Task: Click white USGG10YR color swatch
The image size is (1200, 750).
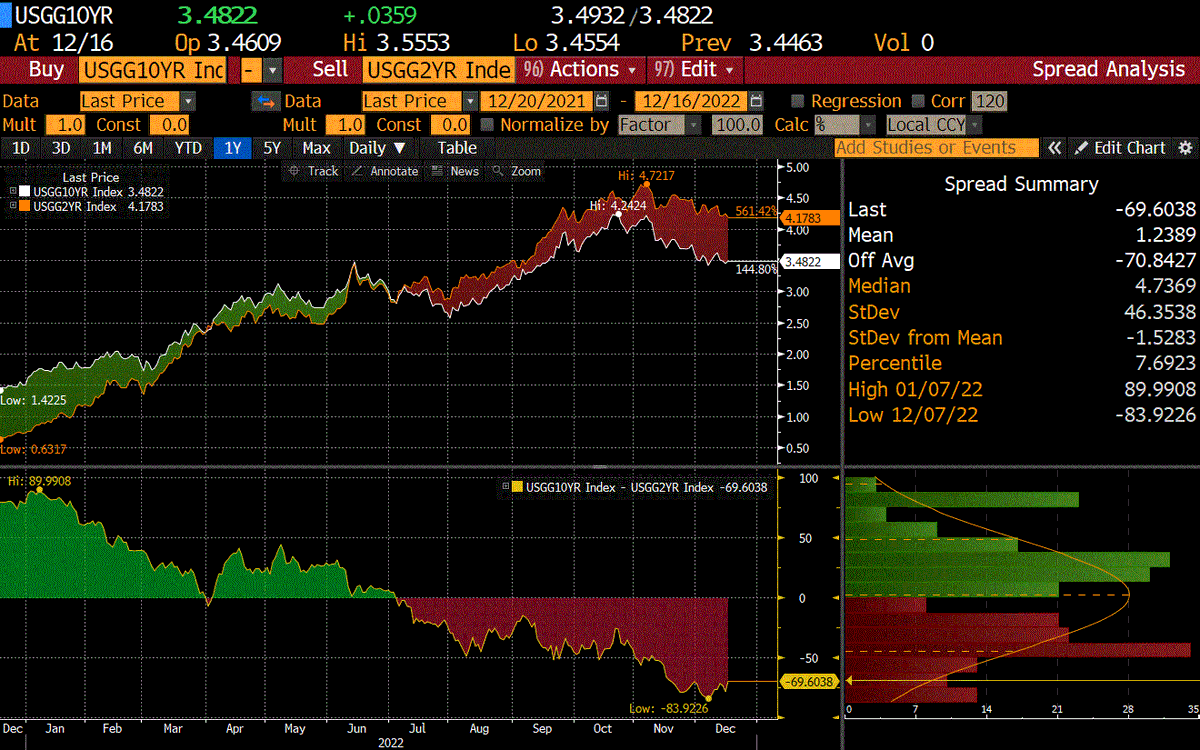Action: point(25,190)
